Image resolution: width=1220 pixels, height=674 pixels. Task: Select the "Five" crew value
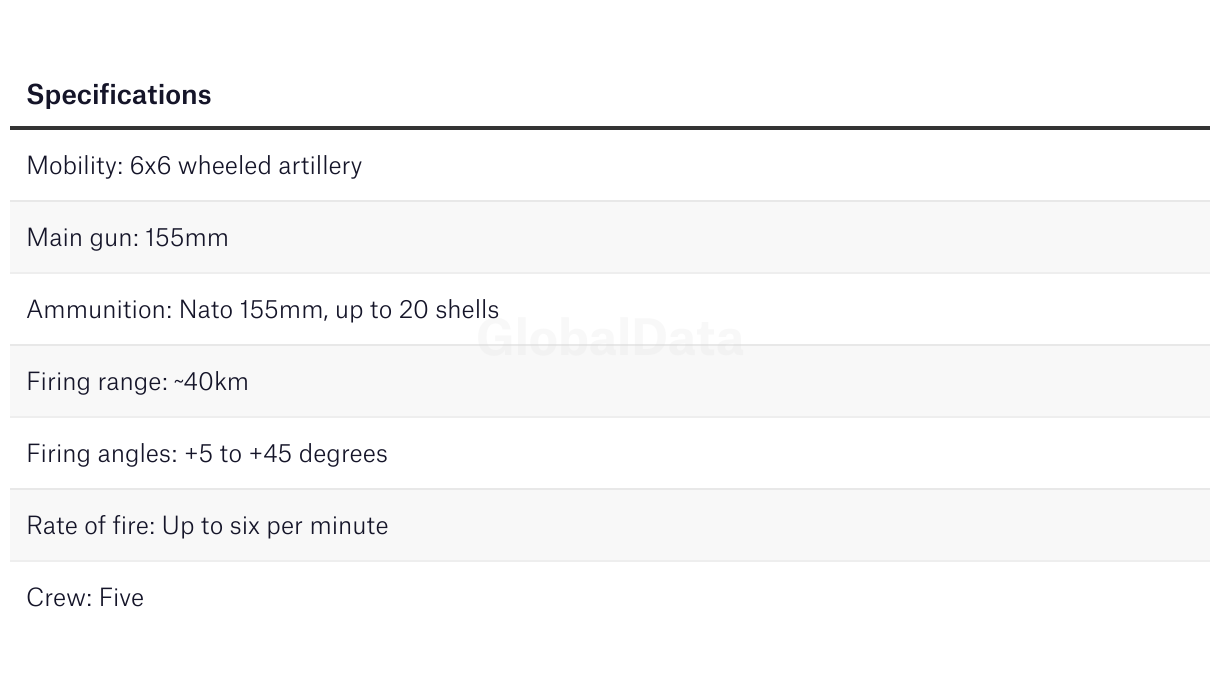pos(122,598)
